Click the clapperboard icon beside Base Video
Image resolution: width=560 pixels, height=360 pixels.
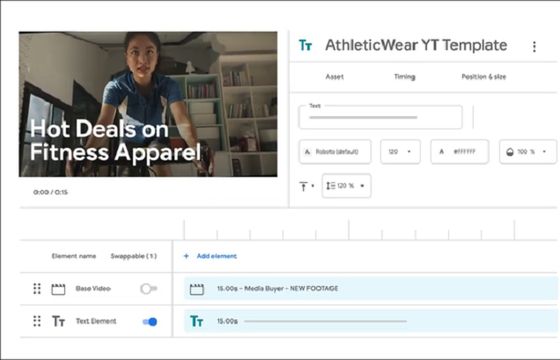click(x=58, y=289)
